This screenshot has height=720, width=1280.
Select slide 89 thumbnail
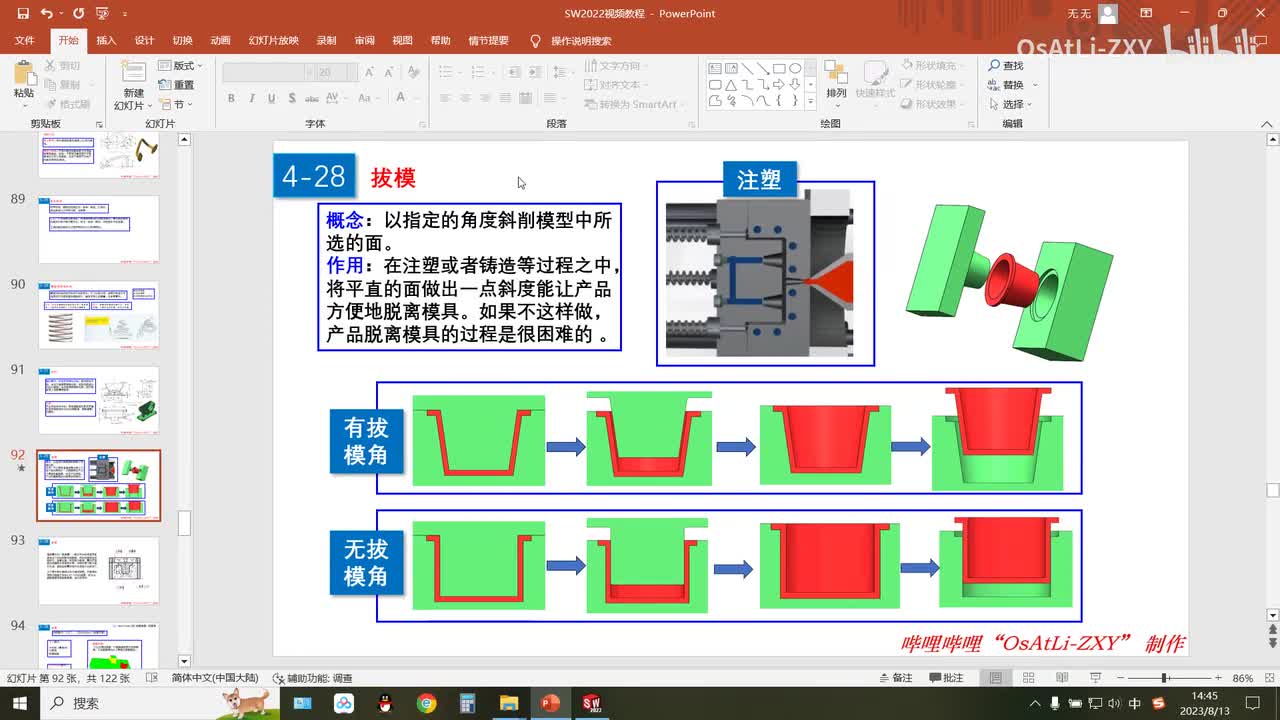(98, 229)
